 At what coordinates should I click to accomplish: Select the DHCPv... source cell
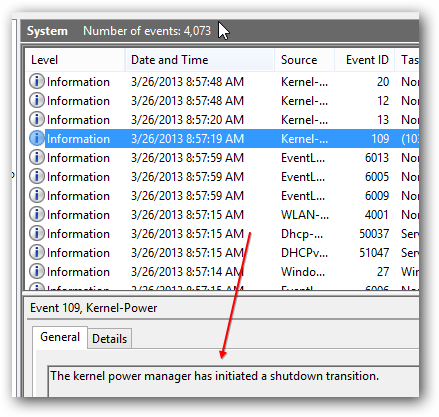(304, 253)
